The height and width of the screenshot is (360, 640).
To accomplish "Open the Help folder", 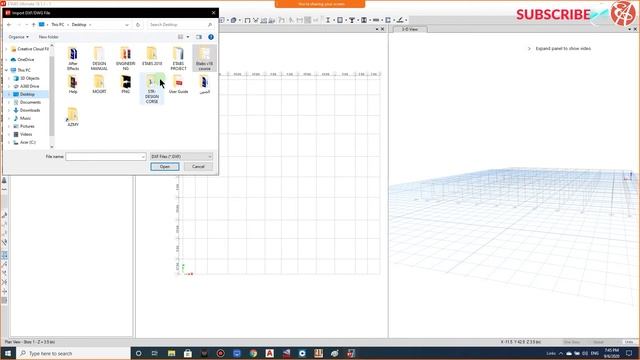I will (x=73, y=84).
